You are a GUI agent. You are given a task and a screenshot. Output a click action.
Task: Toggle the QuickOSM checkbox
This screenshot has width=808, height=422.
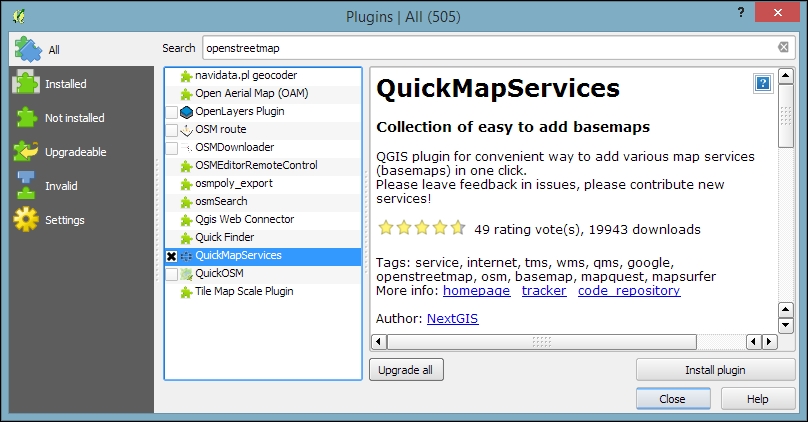point(172,274)
